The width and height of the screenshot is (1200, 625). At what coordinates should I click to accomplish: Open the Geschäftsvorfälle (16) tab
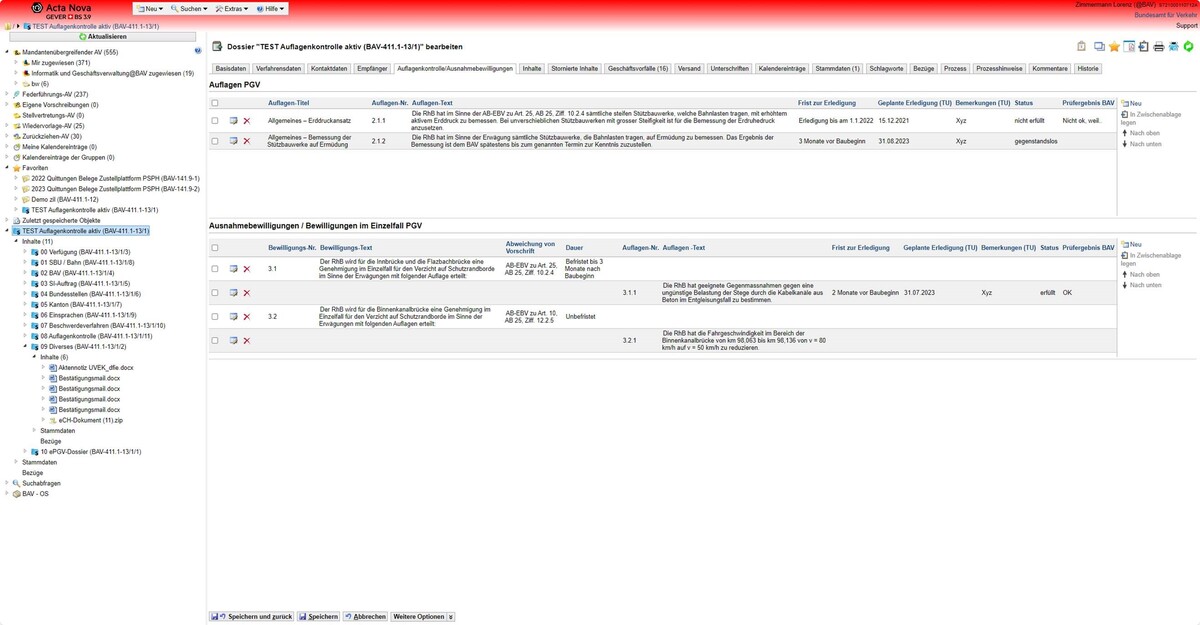pos(638,69)
